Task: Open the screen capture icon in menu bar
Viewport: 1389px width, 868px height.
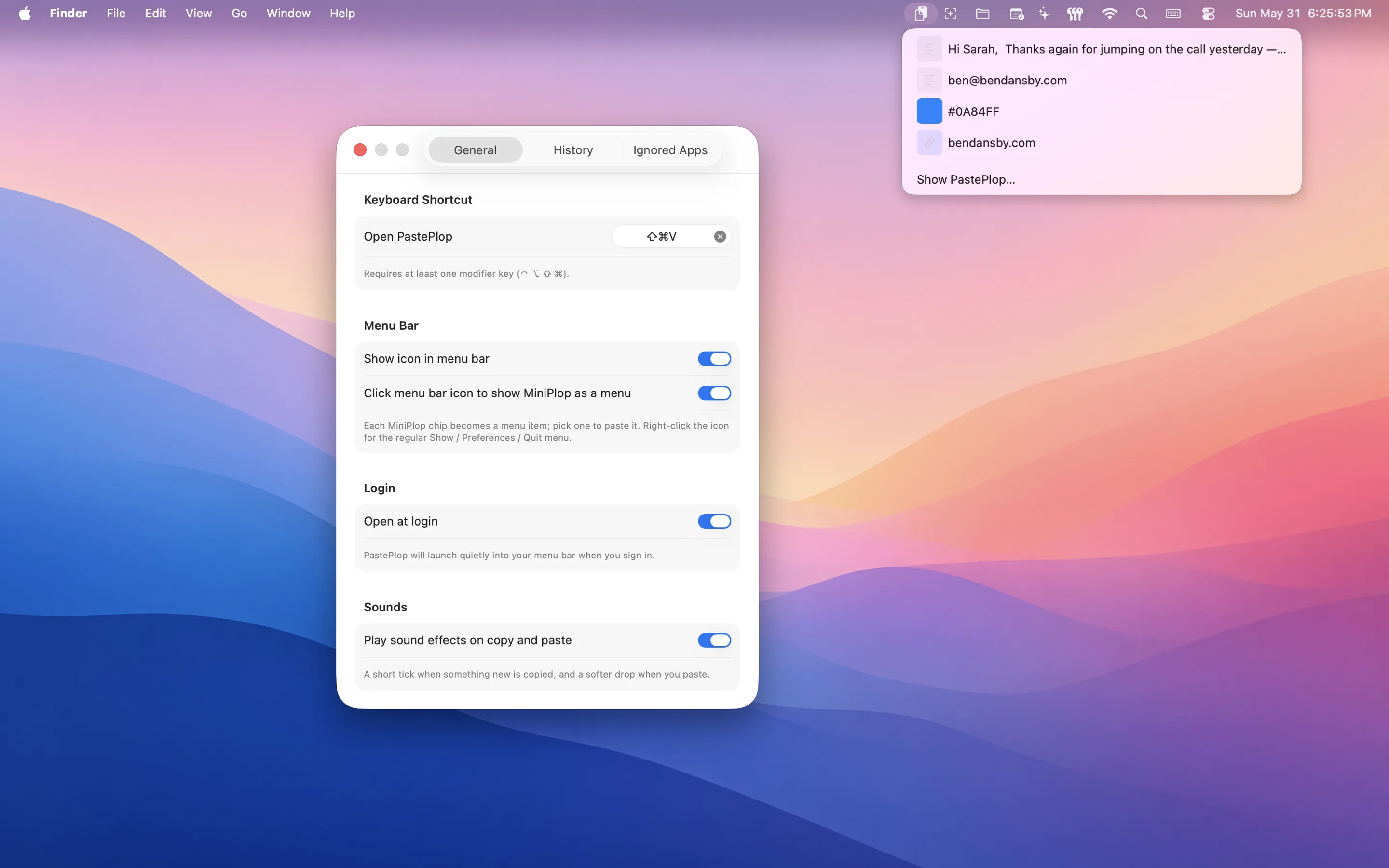Action: (951, 13)
